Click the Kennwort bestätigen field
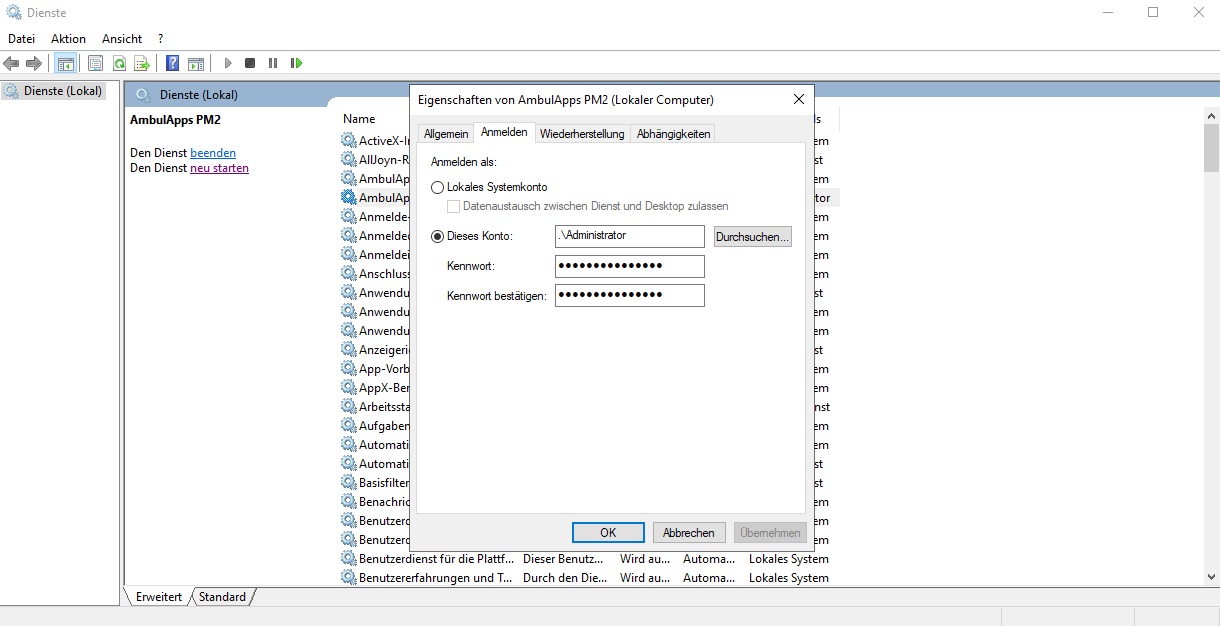This screenshot has height=626, width=1220. (x=630, y=295)
